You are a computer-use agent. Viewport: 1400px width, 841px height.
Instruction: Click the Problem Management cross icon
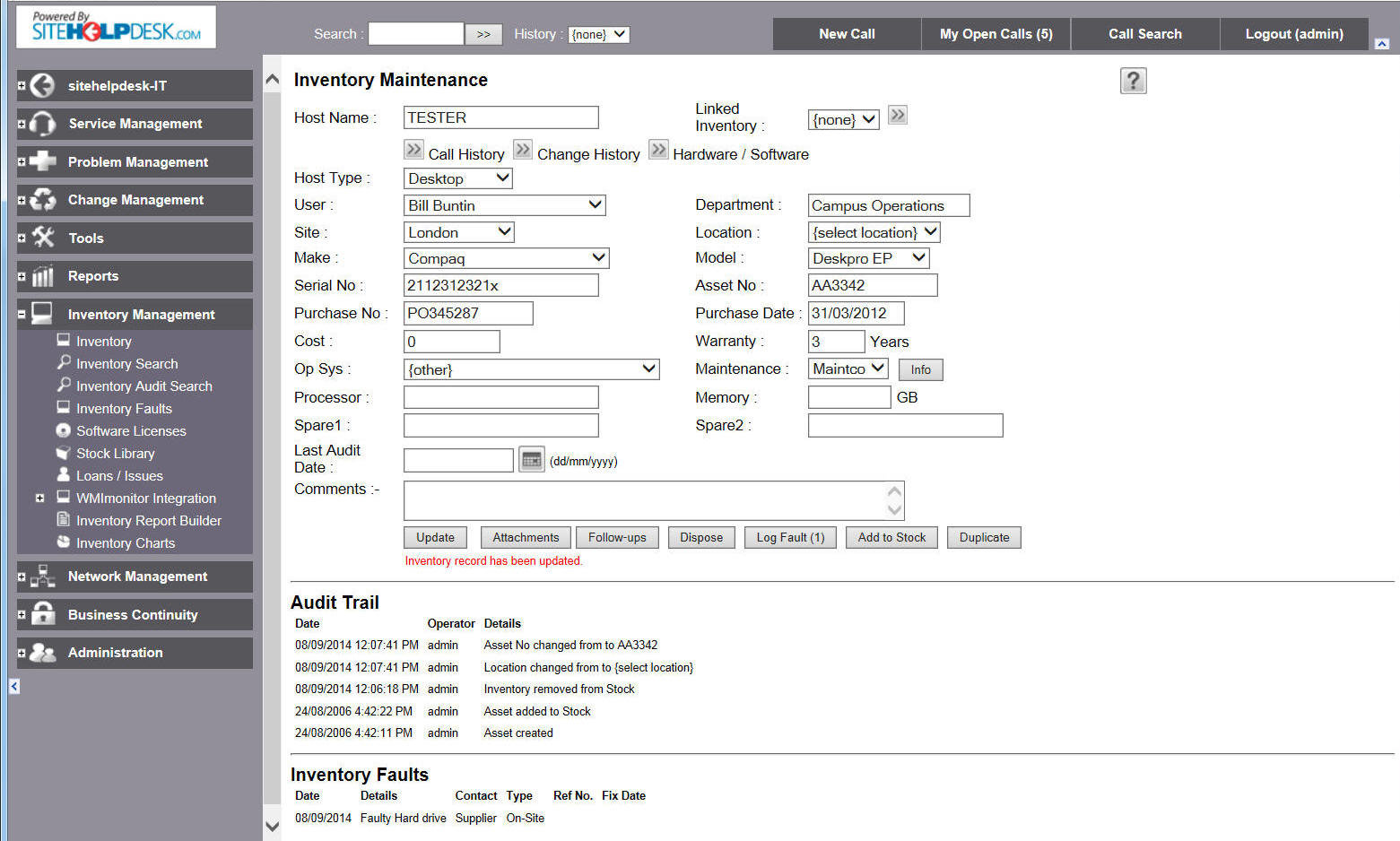pyautogui.click(x=42, y=161)
